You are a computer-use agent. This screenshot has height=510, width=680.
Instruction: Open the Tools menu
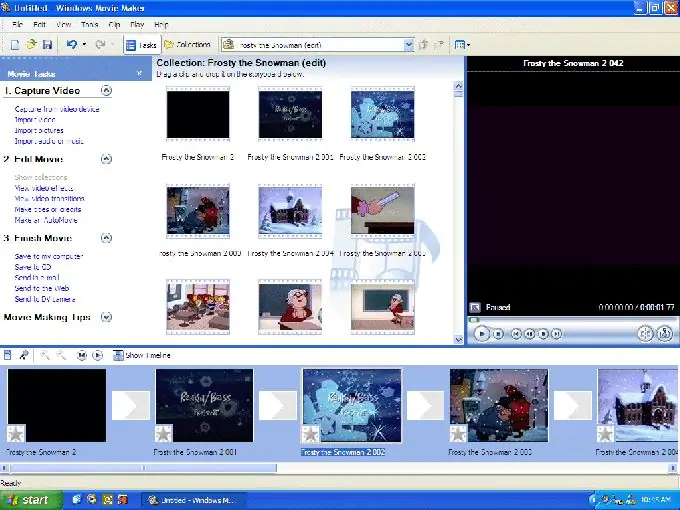click(89, 25)
